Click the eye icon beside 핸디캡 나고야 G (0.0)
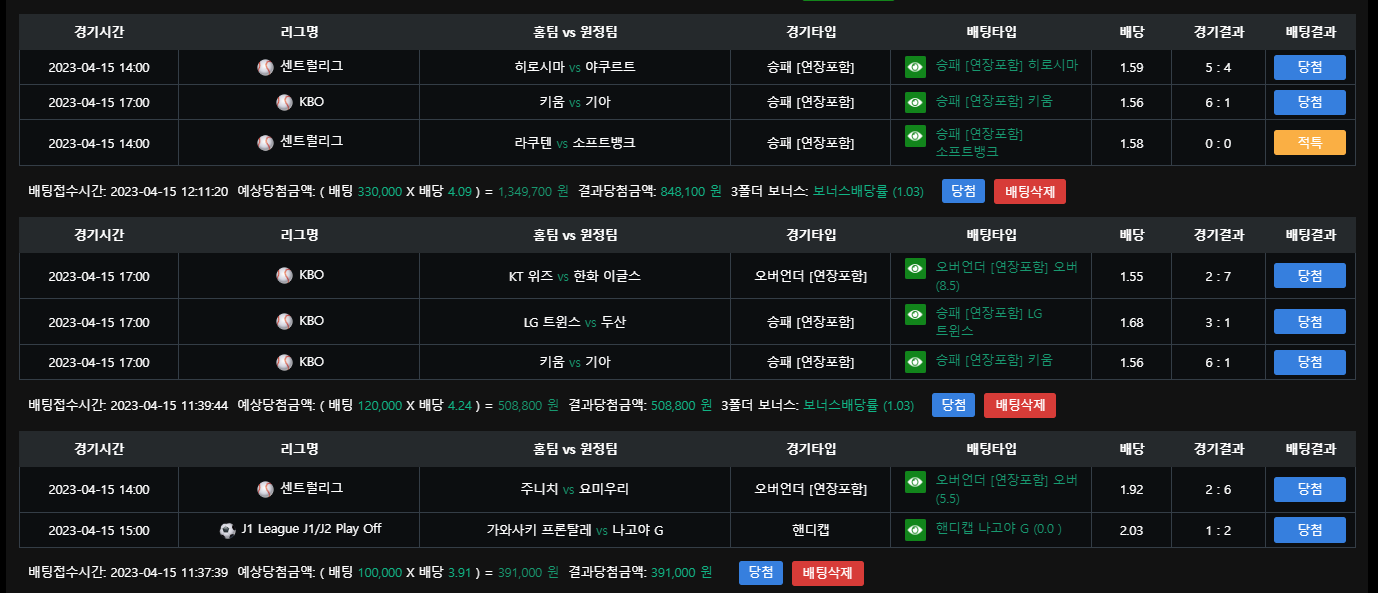This screenshot has width=1378, height=593. point(915,529)
